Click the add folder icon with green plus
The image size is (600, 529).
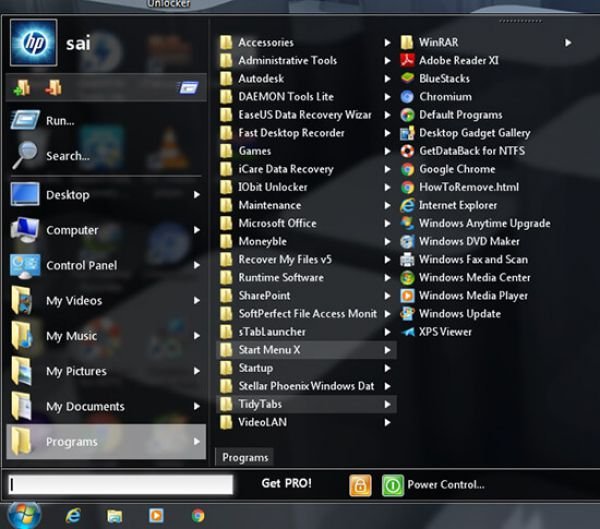[x=22, y=88]
